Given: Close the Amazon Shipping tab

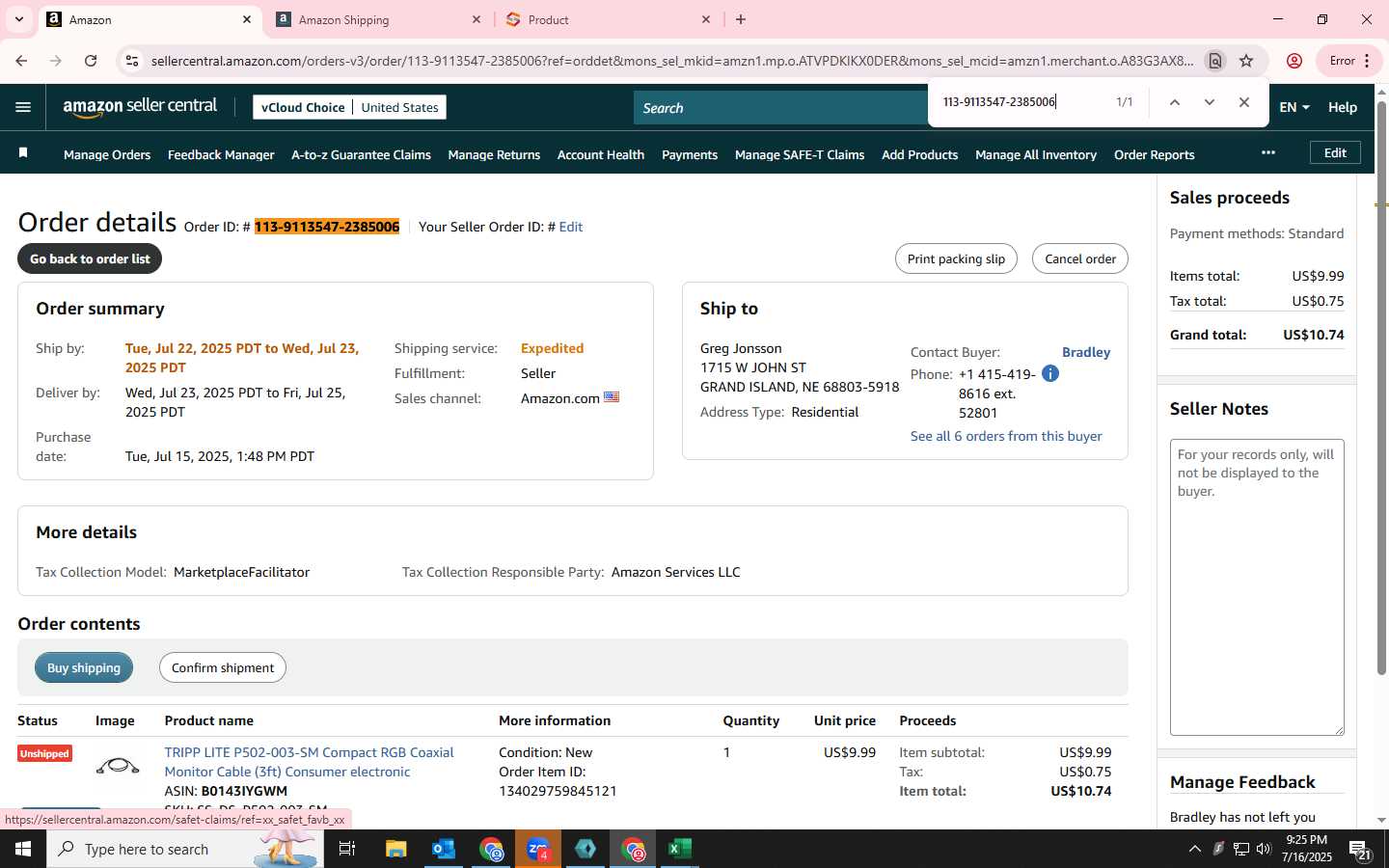Looking at the screenshot, I should 477,19.
